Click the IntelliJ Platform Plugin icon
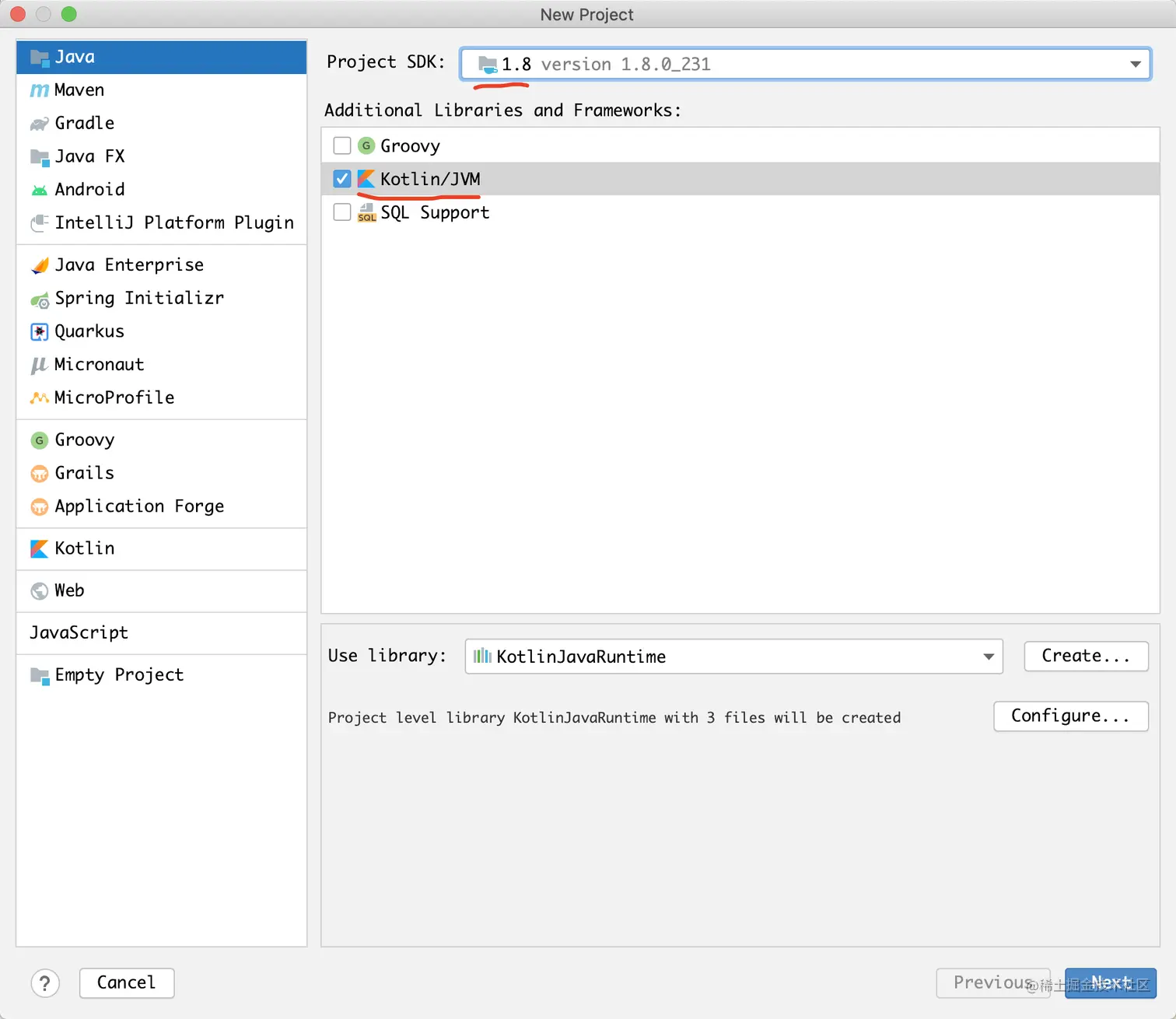Screen dimensions: 1176x1019 40,223
